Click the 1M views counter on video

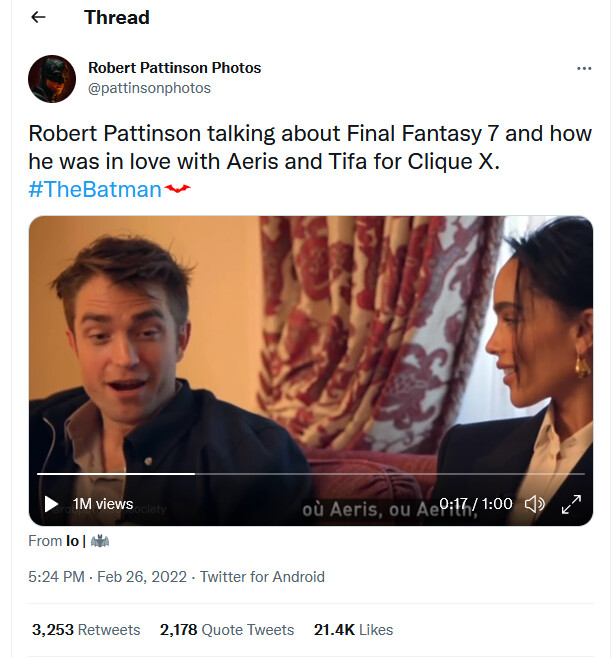(x=103, y=504)
